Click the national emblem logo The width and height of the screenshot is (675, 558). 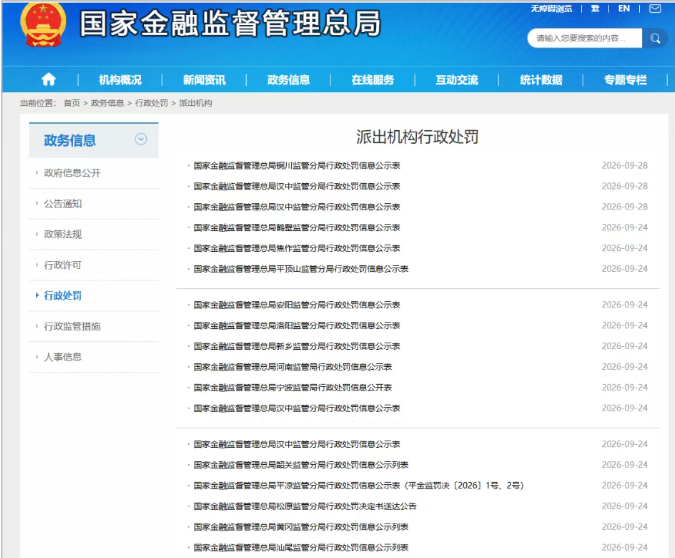(x=43, y=24)
